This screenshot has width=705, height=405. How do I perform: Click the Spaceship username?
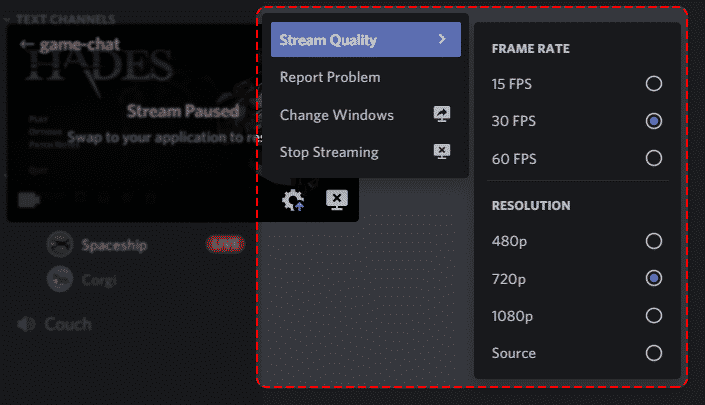(x=114, y=245)
